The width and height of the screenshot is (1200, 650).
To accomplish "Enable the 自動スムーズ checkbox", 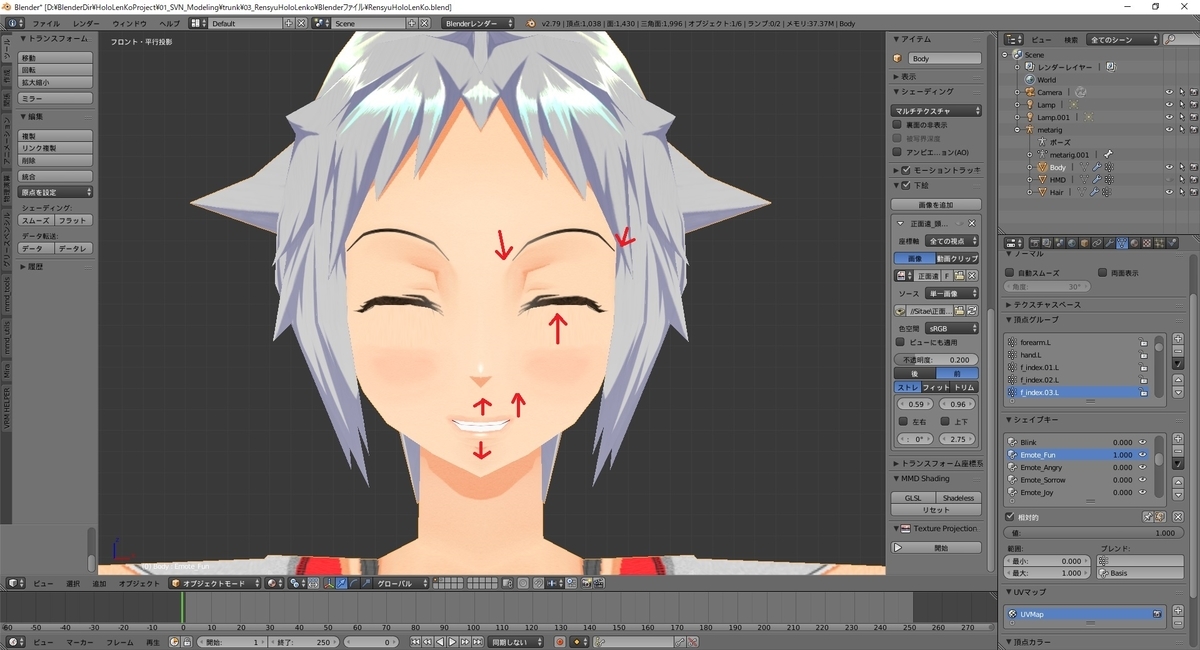I will tap(1010, 272).
